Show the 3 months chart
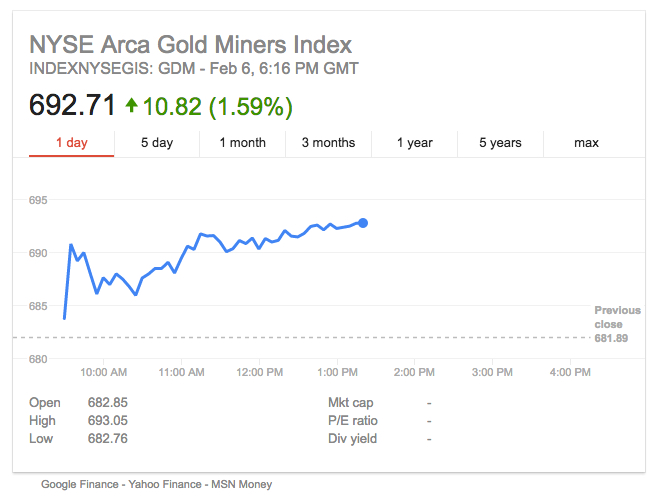The image size is (658, 496). click(328, 143)
